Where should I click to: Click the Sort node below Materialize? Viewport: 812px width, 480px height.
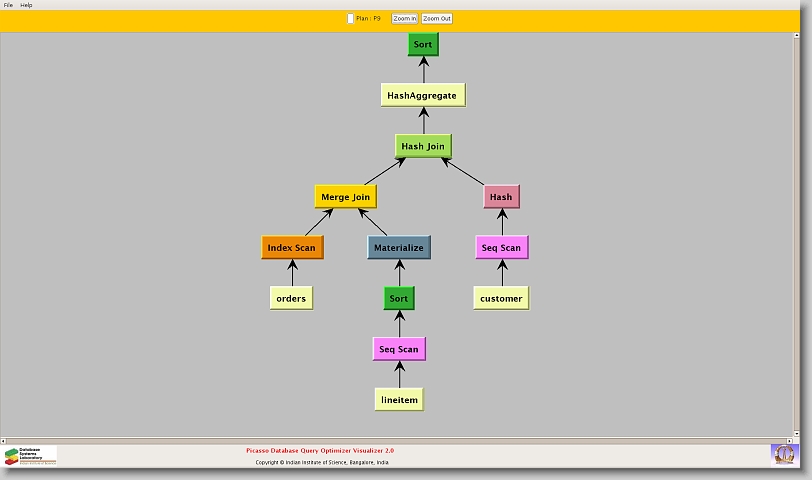click(399, 299)
